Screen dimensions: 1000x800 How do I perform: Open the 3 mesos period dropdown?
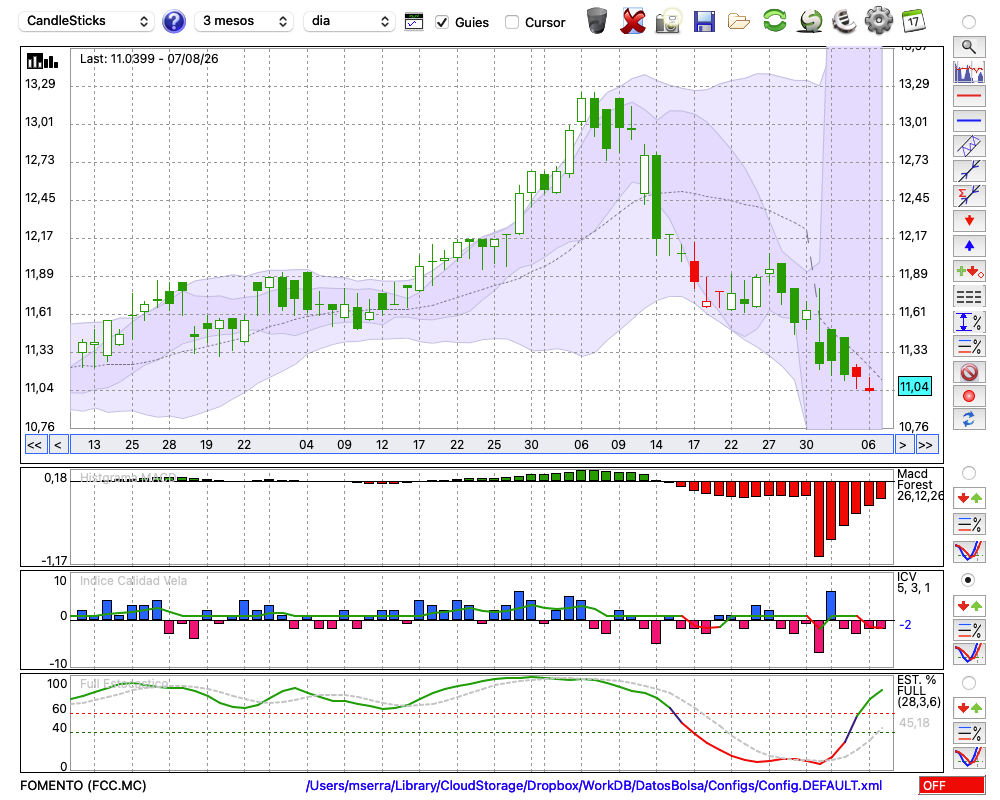[244, 21]
